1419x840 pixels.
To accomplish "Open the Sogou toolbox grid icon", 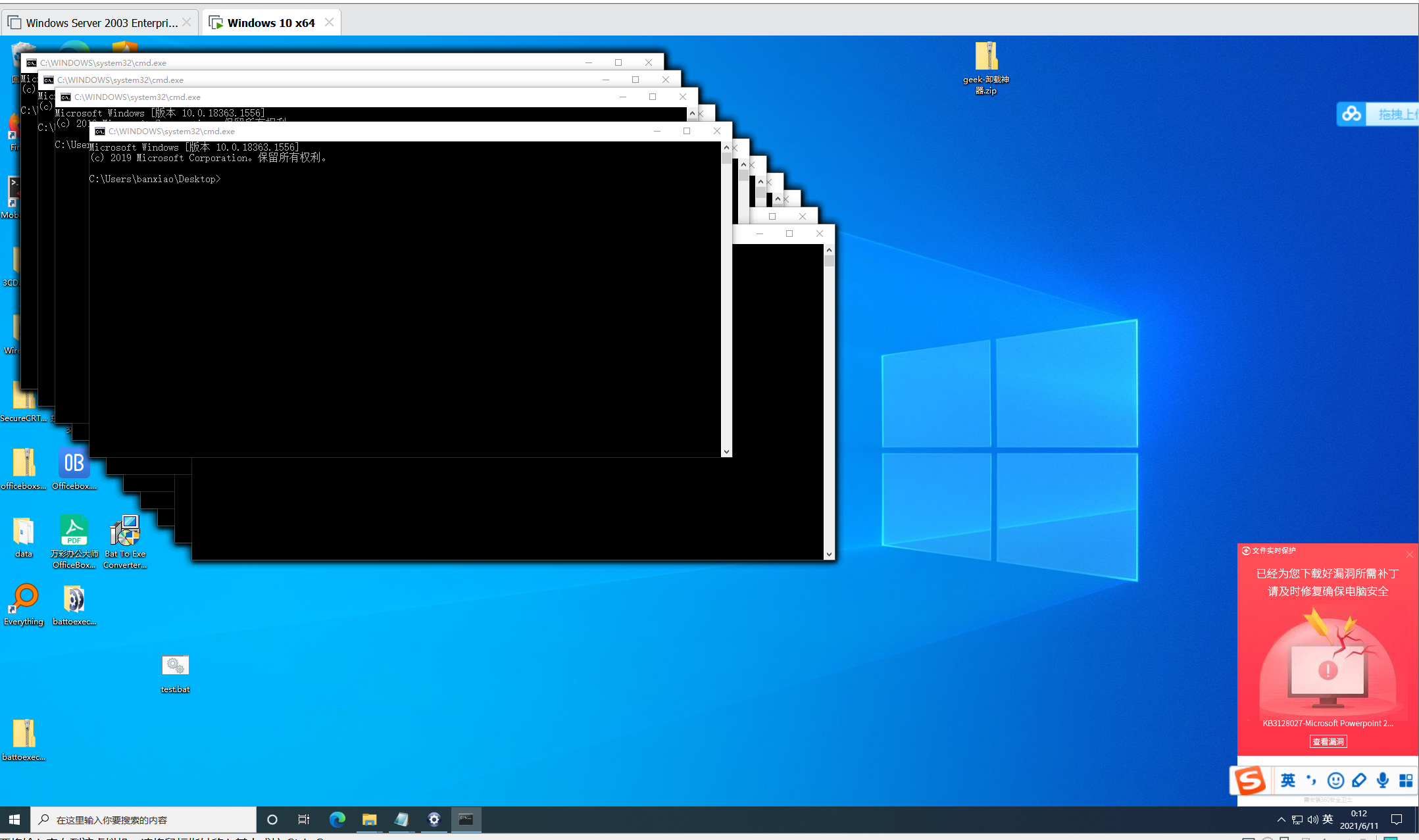I will pos(1406,781).
